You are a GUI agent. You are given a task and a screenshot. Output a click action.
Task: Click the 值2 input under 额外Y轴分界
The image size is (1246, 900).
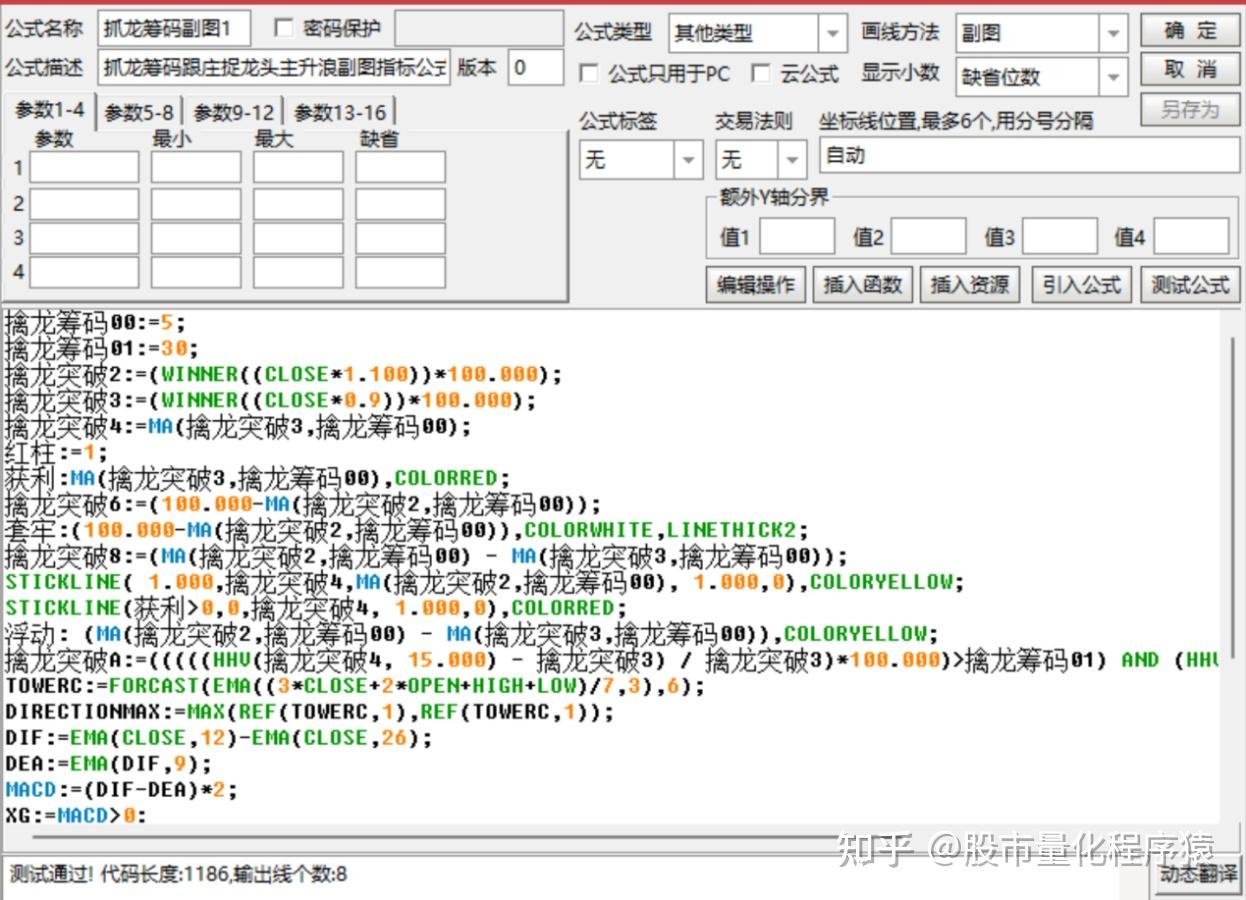tap(929, 237)
